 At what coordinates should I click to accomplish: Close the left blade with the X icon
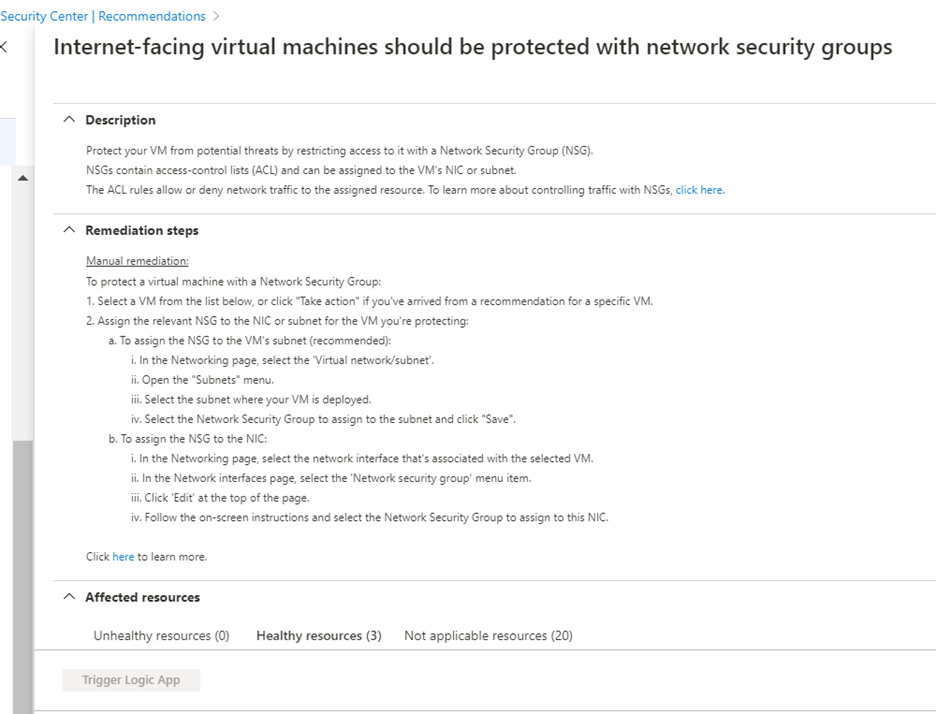[4, 47]
